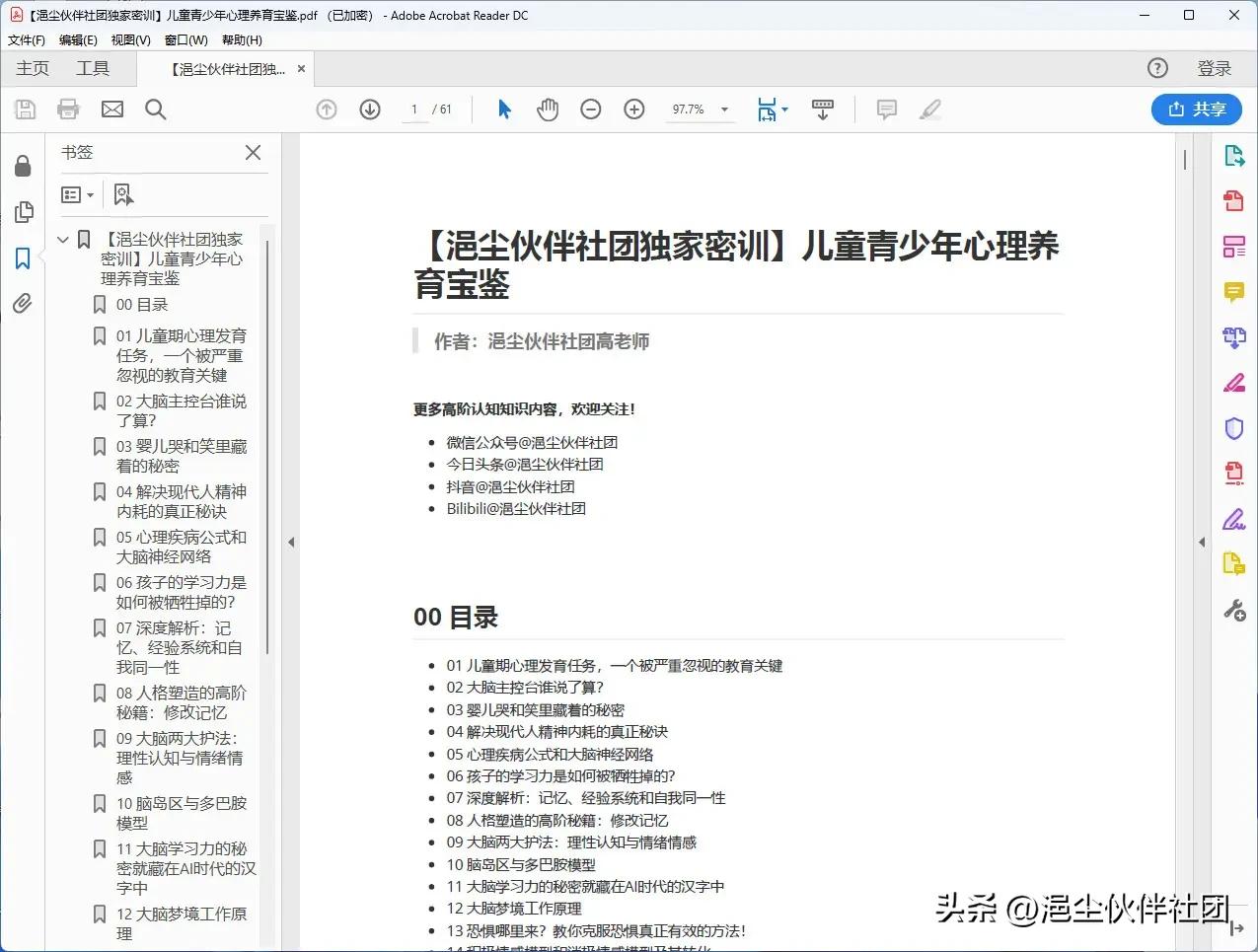Open the Comment tool in right pane
The image size is (1258, 952).
pyautogui.click(x=1234, y=292)
